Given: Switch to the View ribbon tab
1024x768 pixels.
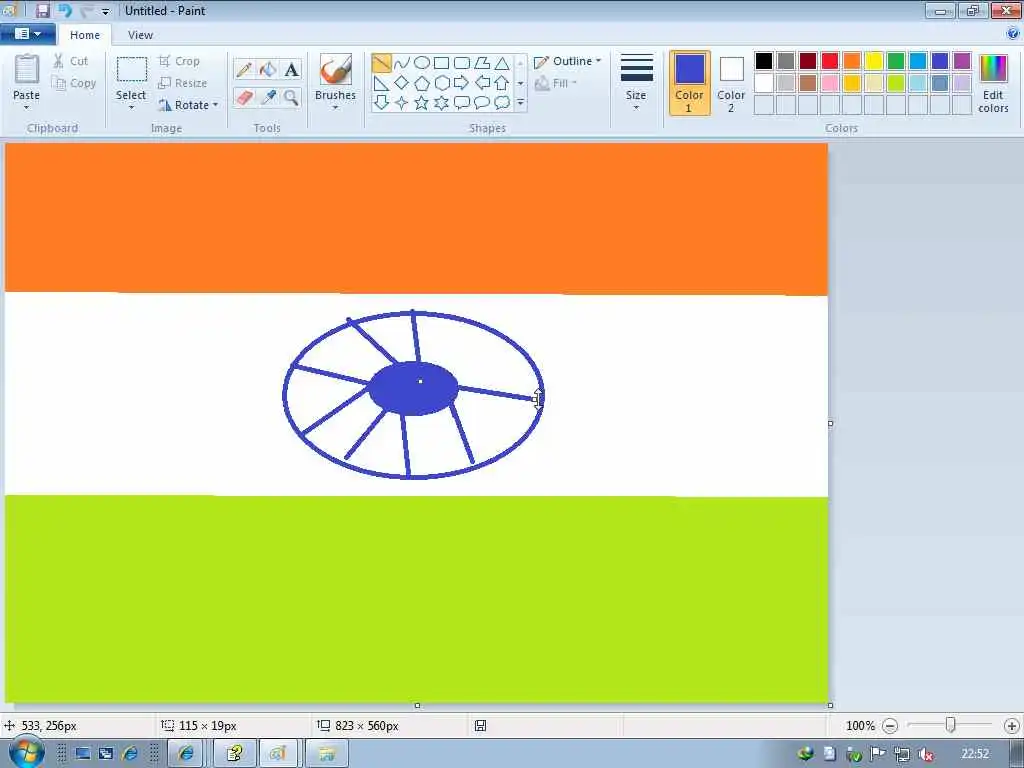Looking at the screenshot, I should [x=140, y=35].
